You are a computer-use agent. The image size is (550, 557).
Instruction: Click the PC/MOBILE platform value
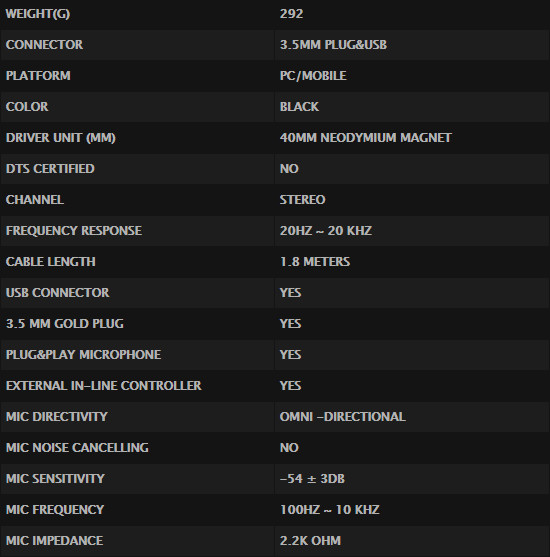[313, 76]
